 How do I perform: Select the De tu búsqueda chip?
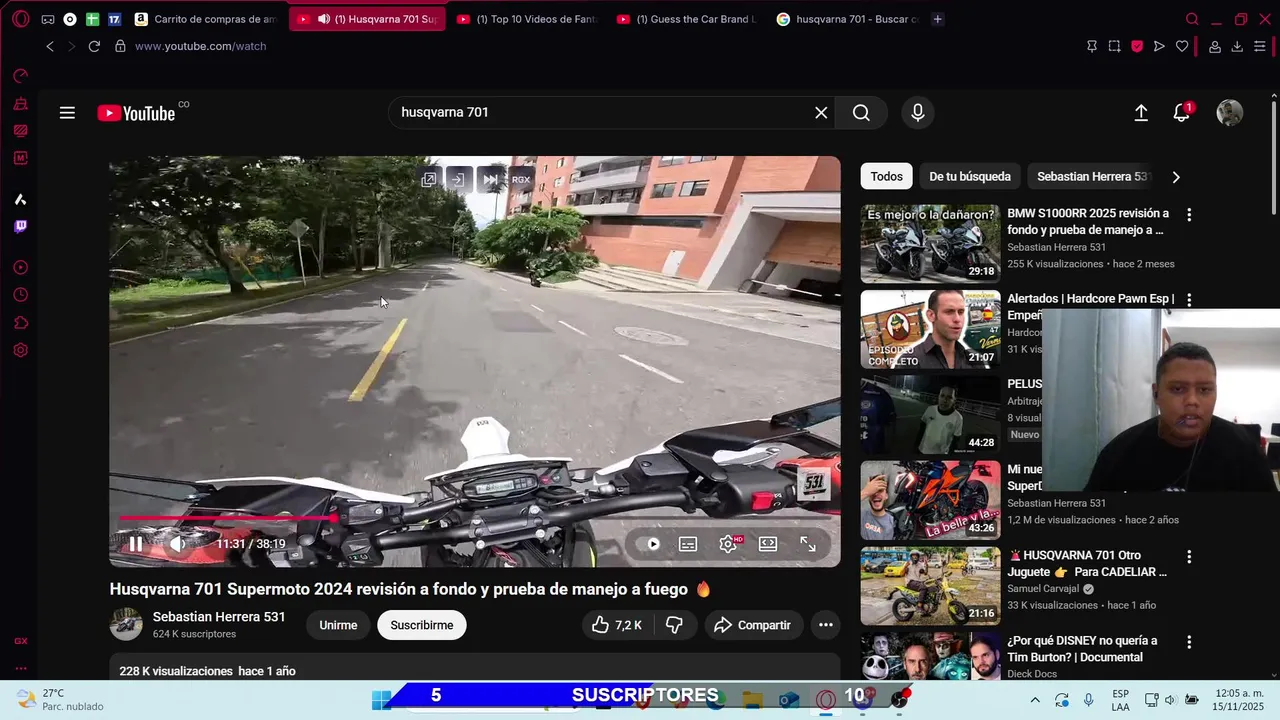[970, 176]
